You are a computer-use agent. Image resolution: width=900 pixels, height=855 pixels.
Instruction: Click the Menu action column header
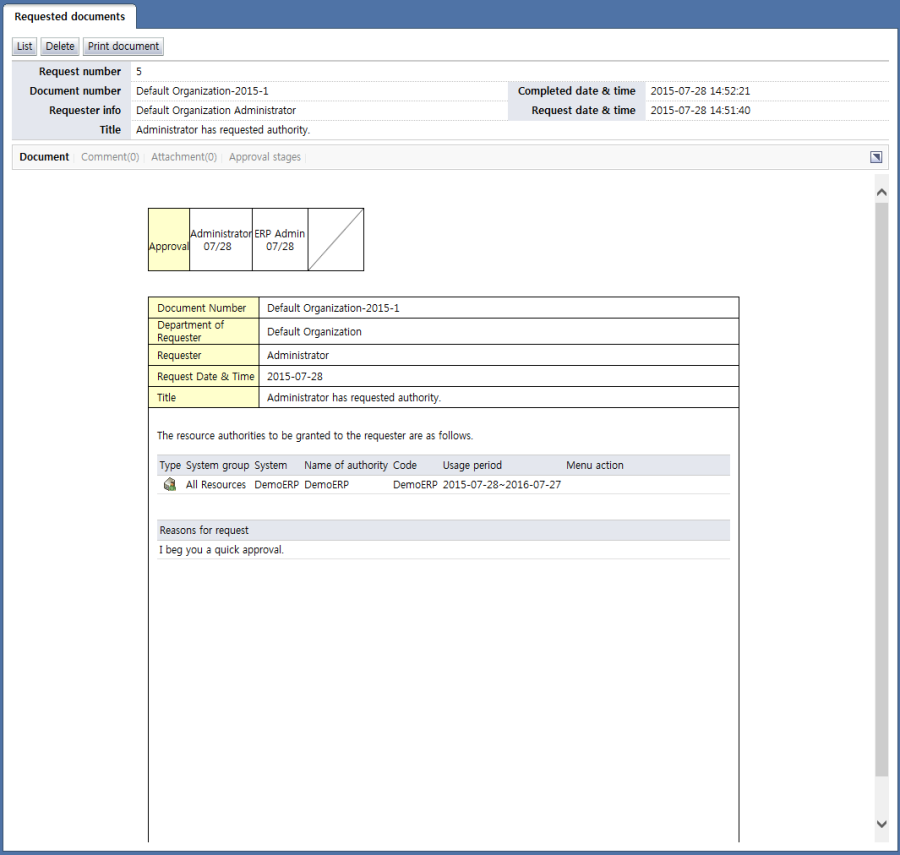click(x=595, y=465)
